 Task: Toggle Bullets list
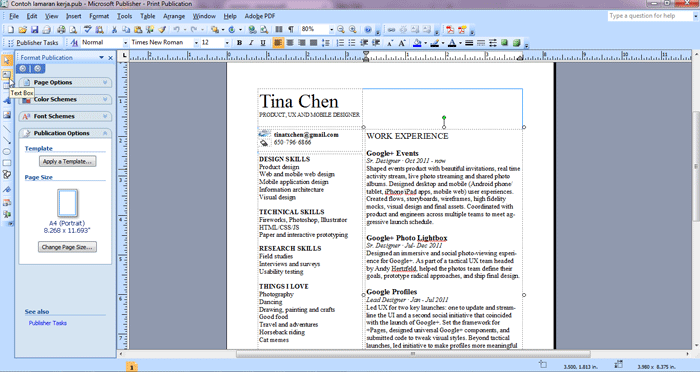click(x=352, y=43)
